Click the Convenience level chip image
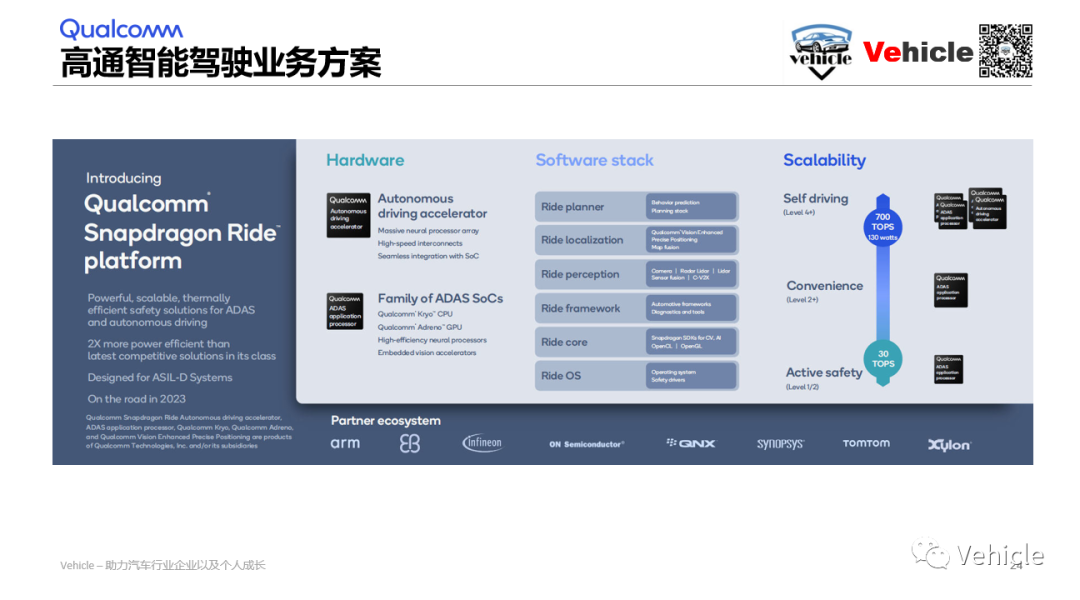The image size is (1080, 600). coord(951,290)
